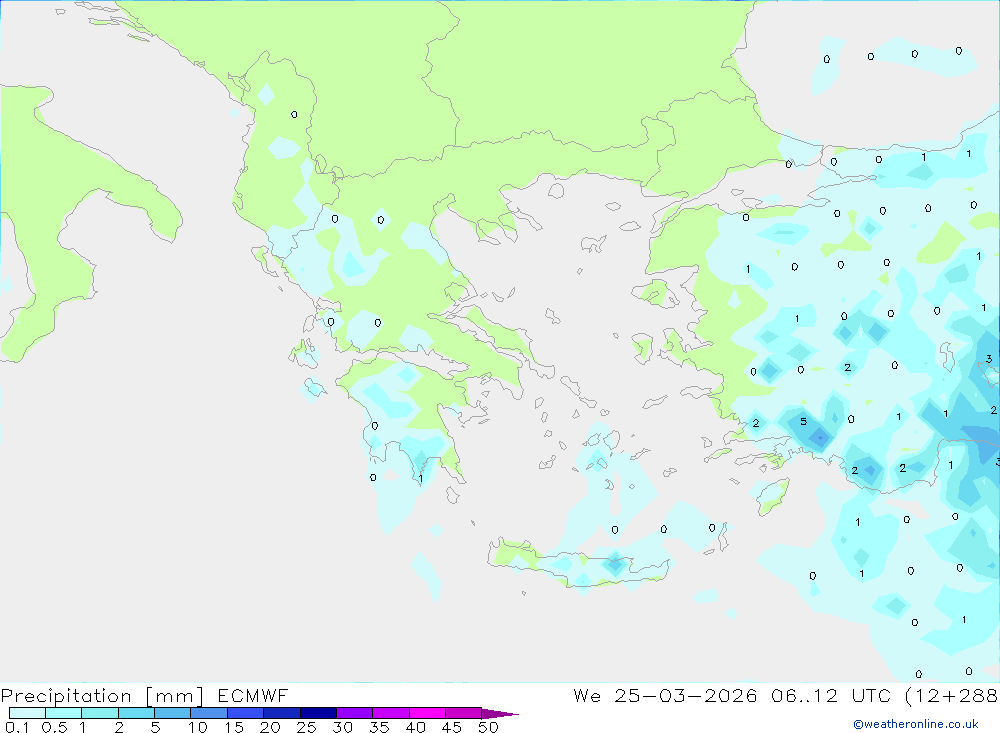Click the "50" legend scale label
Viewport: 1000px width, 733px height.
click(x=488, y=727)
